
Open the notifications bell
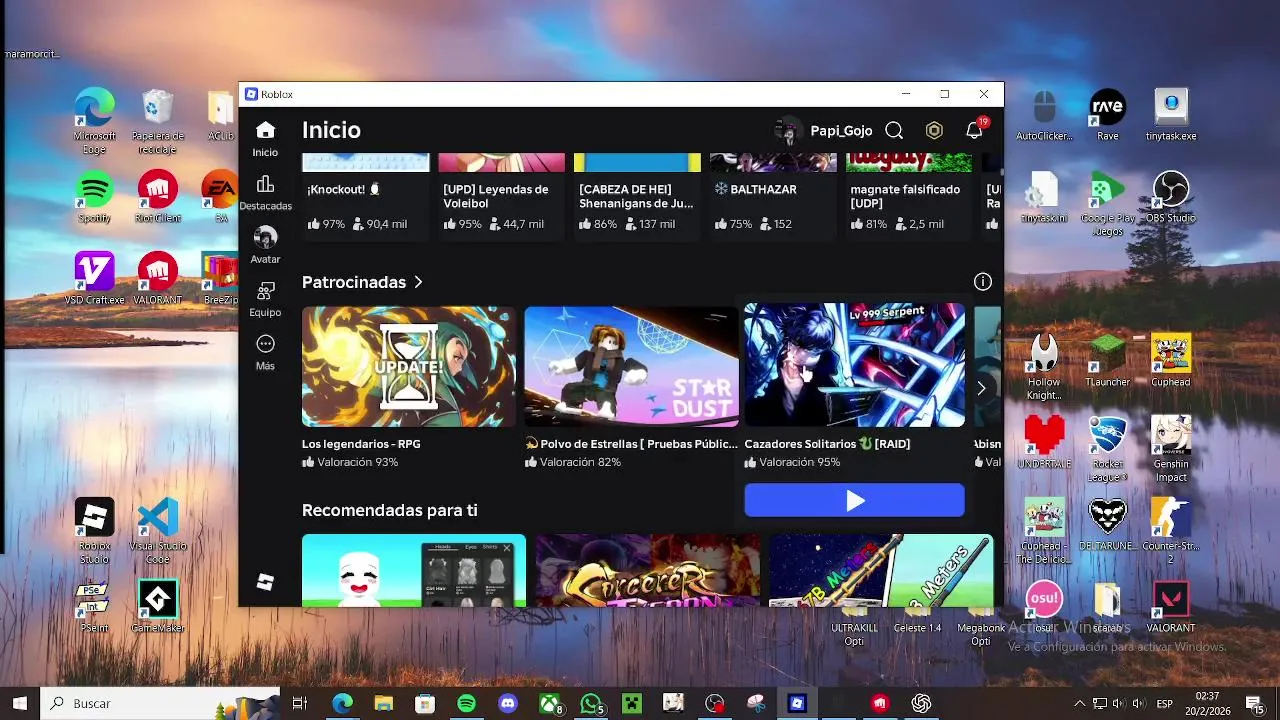point(974,130)
